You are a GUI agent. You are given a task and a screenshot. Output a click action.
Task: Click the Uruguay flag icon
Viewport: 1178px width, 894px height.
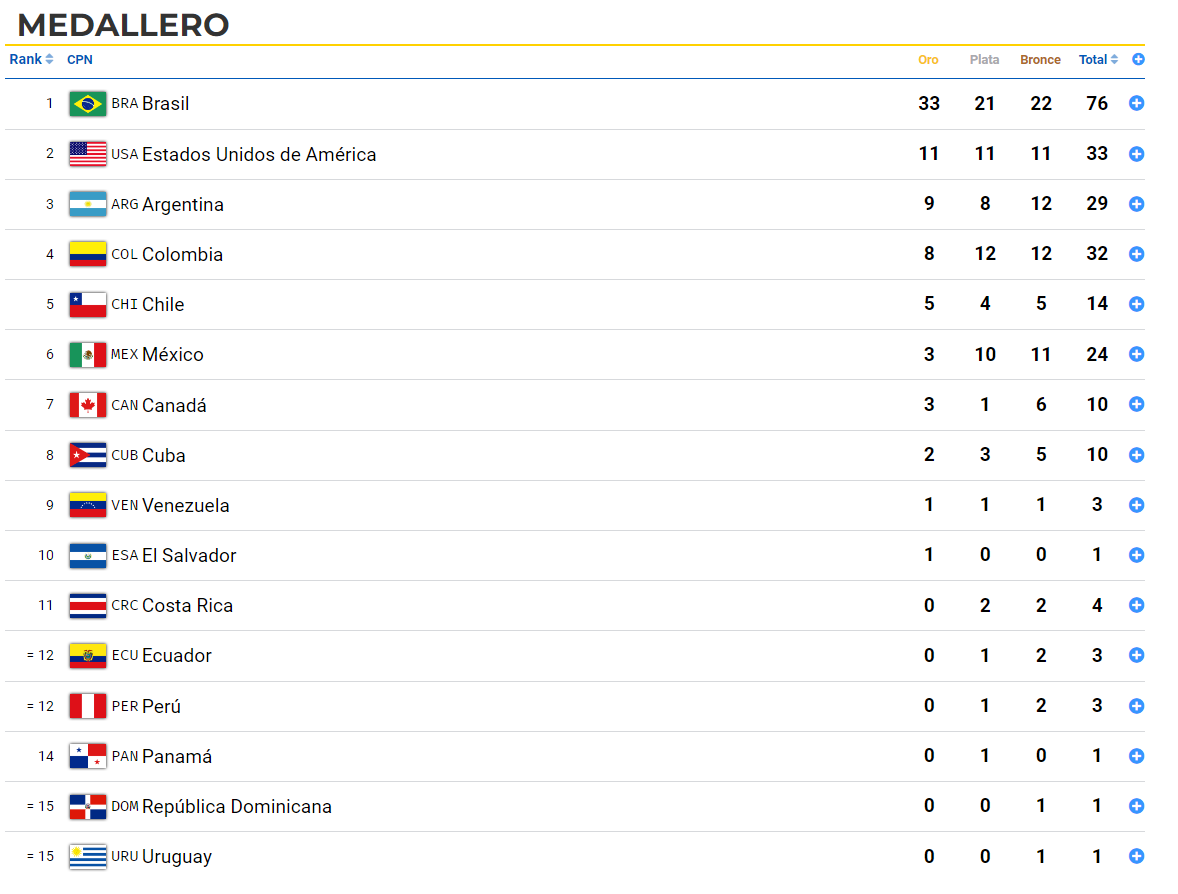click(88, 856)
